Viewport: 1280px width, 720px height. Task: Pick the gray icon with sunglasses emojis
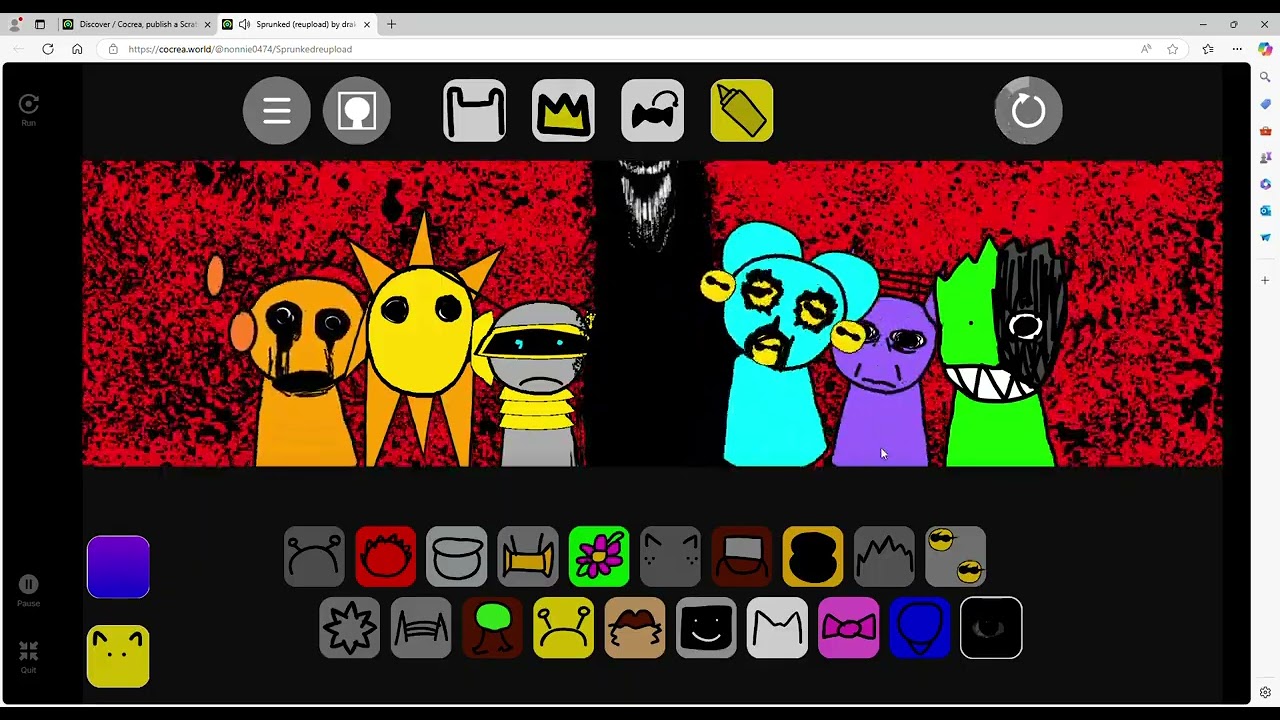click(x=955, y=557)
